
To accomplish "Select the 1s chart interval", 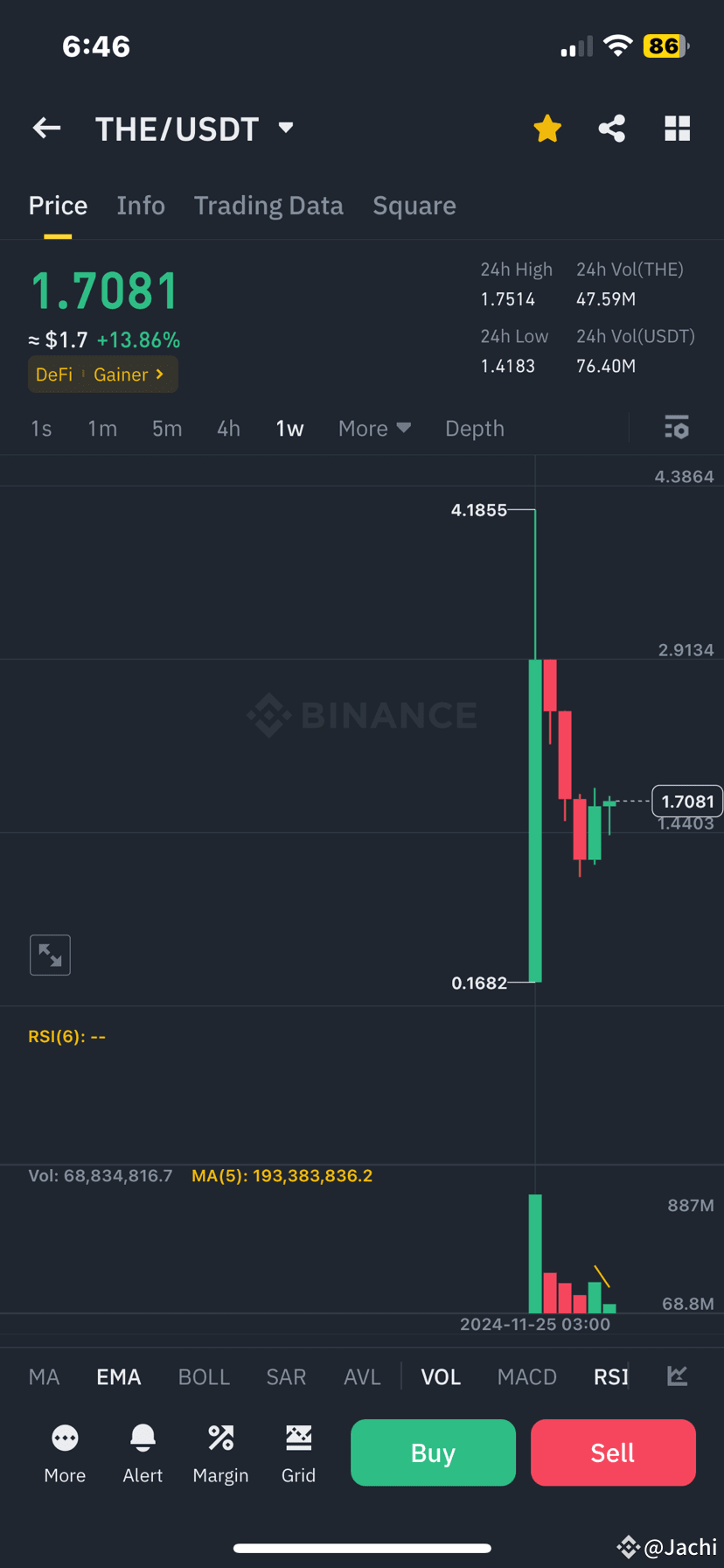I will [41, 428].
